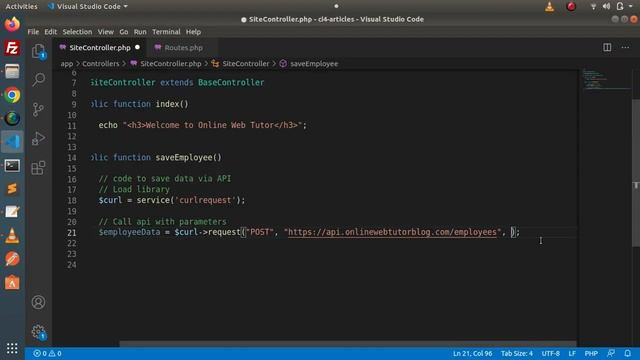Image resolution: width=640 pixels, height=360 pixels.
Task: Open Notifications bell in status bar
Action: click(627, 353)
